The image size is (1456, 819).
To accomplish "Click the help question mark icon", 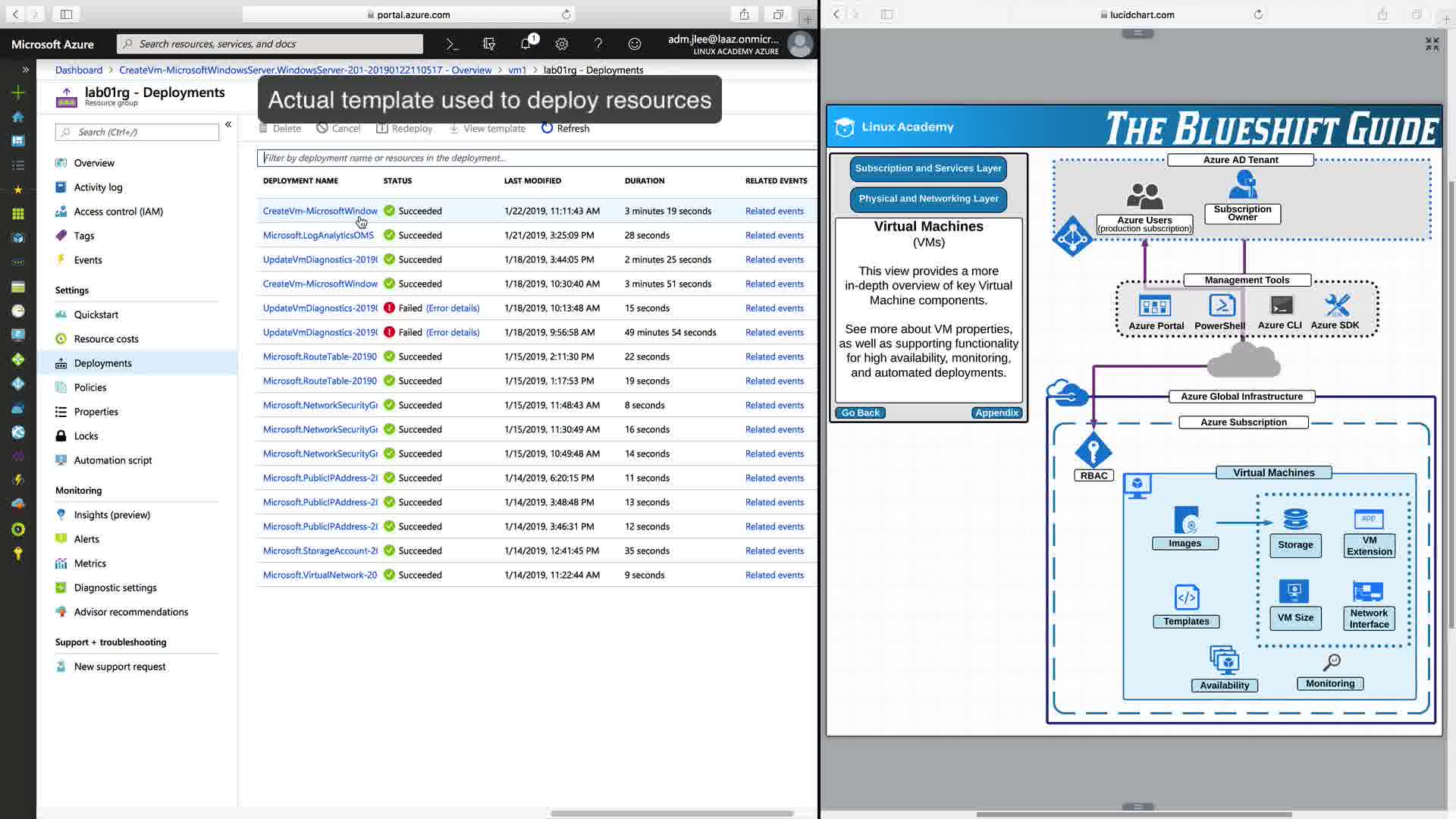I will [598, 44].
